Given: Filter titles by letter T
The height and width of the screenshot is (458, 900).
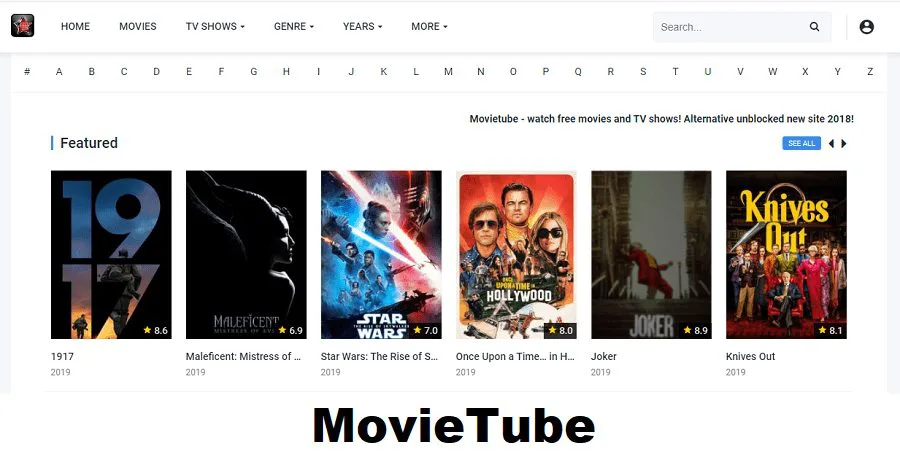Looking at the screenshot, I should pyautogui.click(x=675, y=72).
